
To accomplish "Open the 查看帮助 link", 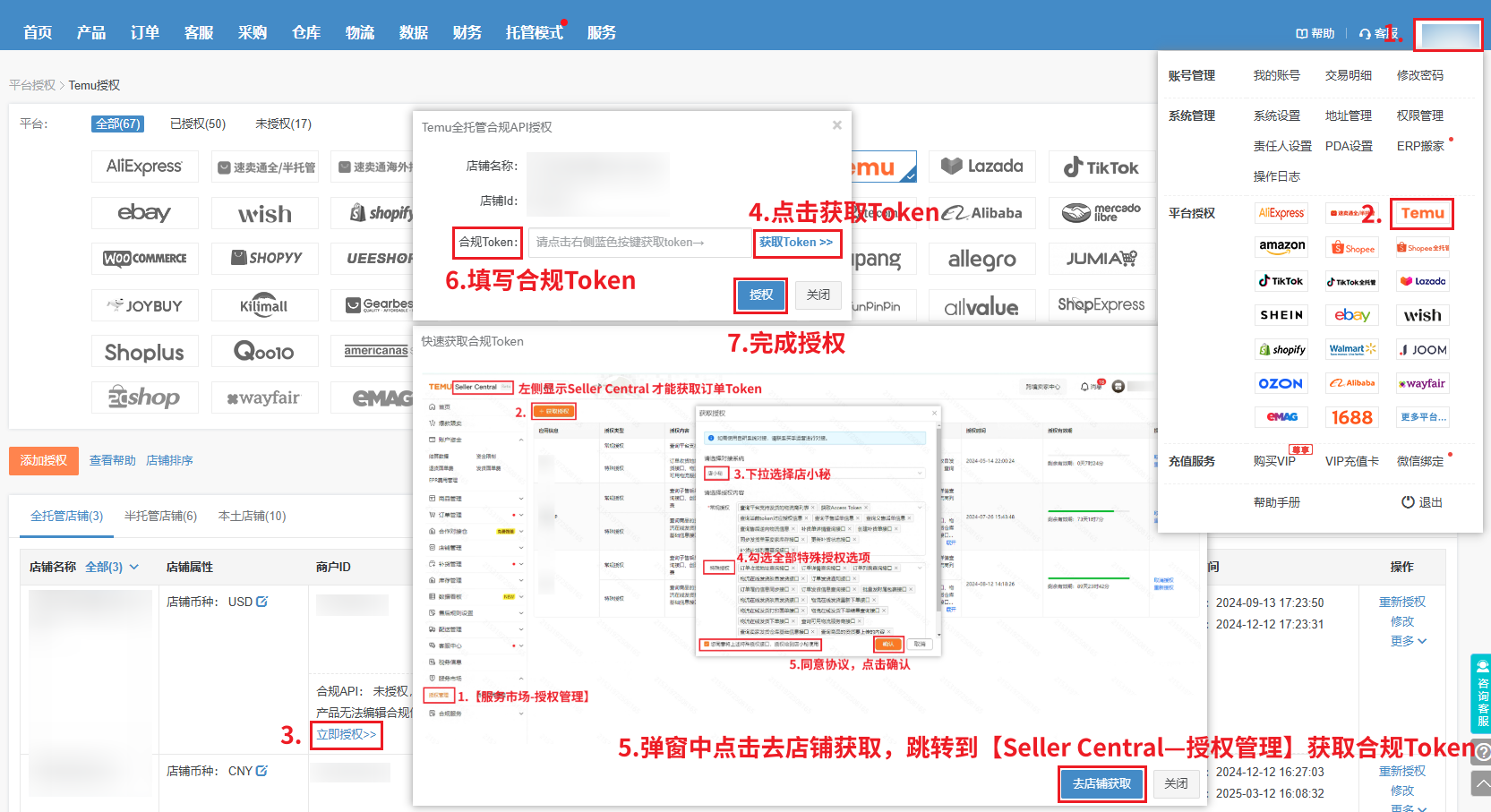I will click(x=113, y=461).
